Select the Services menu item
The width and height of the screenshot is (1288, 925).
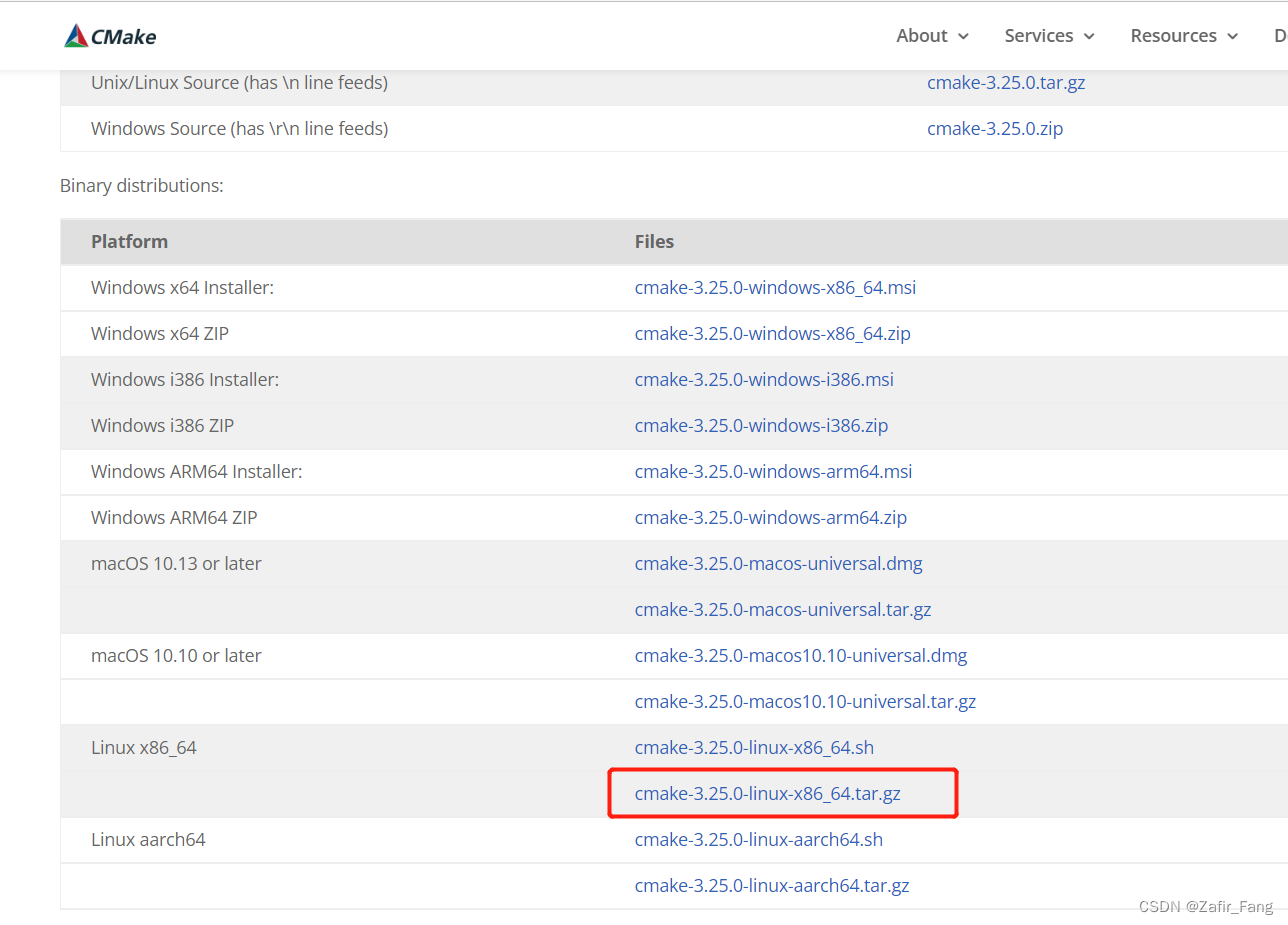[x=1039, y=35]
